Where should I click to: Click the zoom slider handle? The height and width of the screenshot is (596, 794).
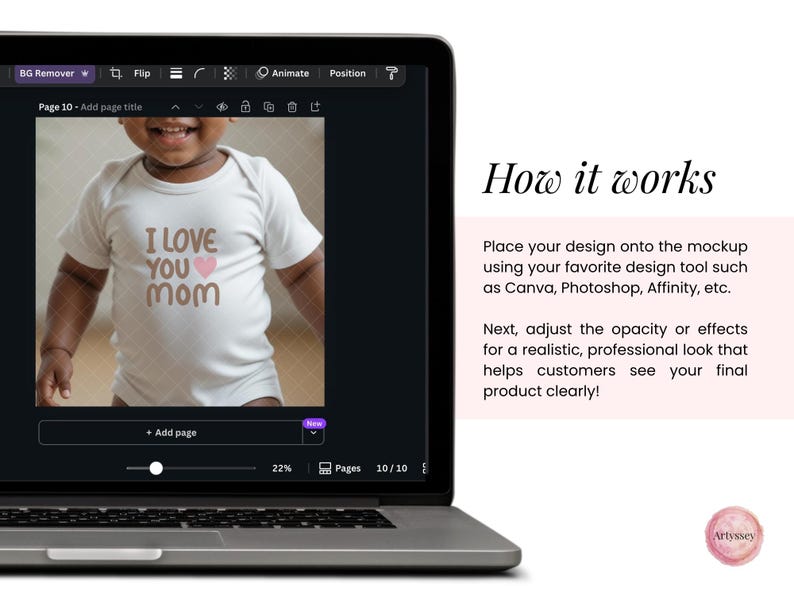[156, 468]
